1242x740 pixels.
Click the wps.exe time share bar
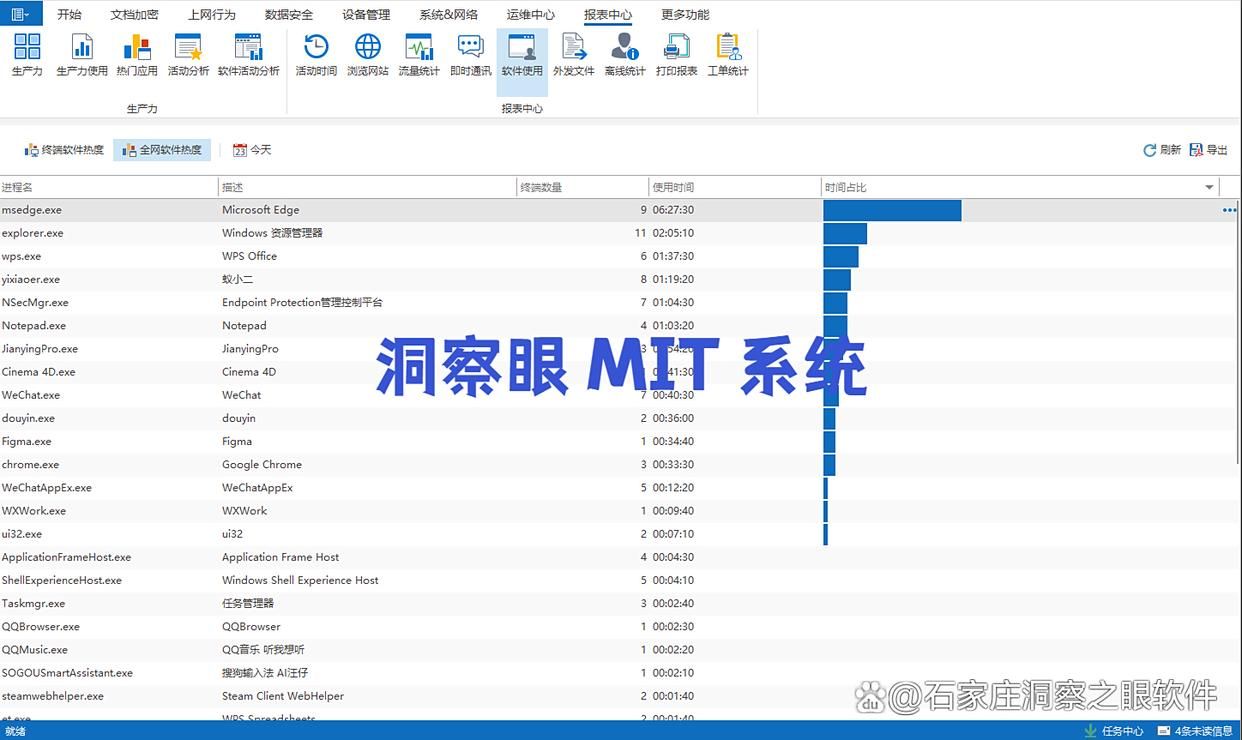click(x=841, y=256)
